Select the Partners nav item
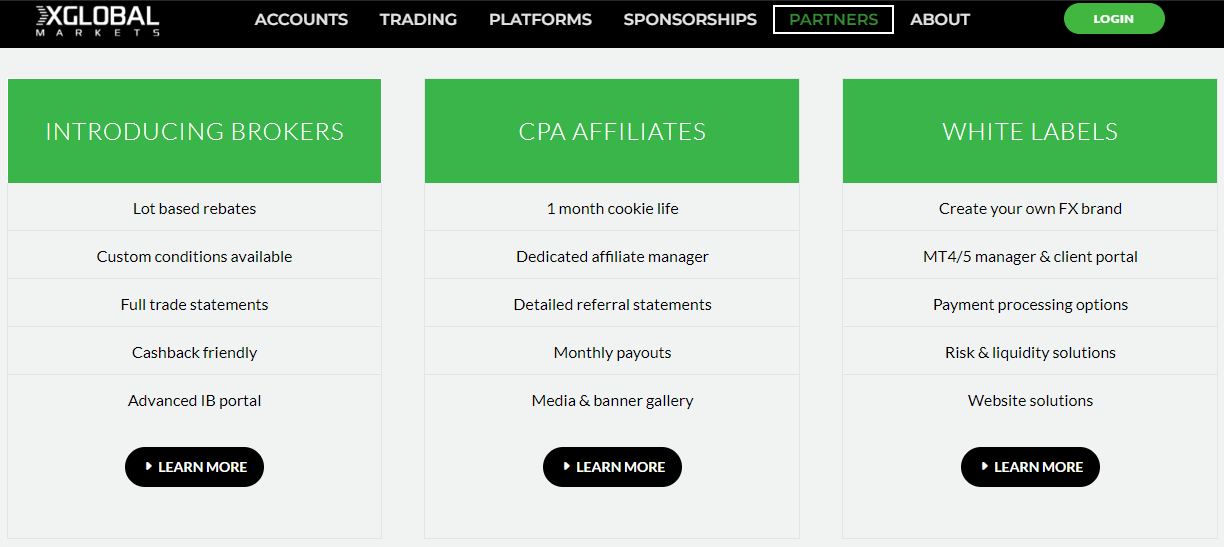 click(x=833, y=19)
